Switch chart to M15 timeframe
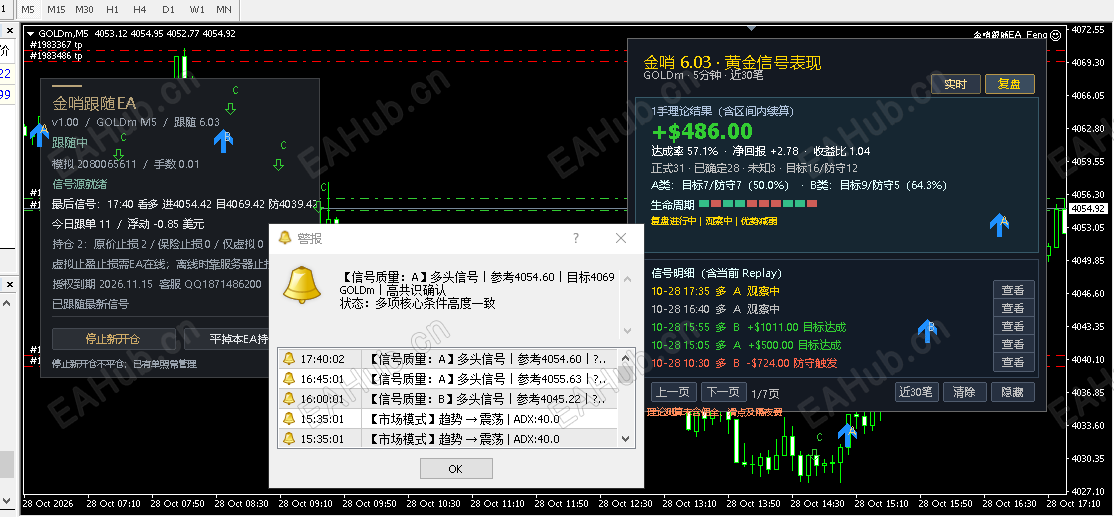This screenshot has width=1114, height=517. coord(56,9)
